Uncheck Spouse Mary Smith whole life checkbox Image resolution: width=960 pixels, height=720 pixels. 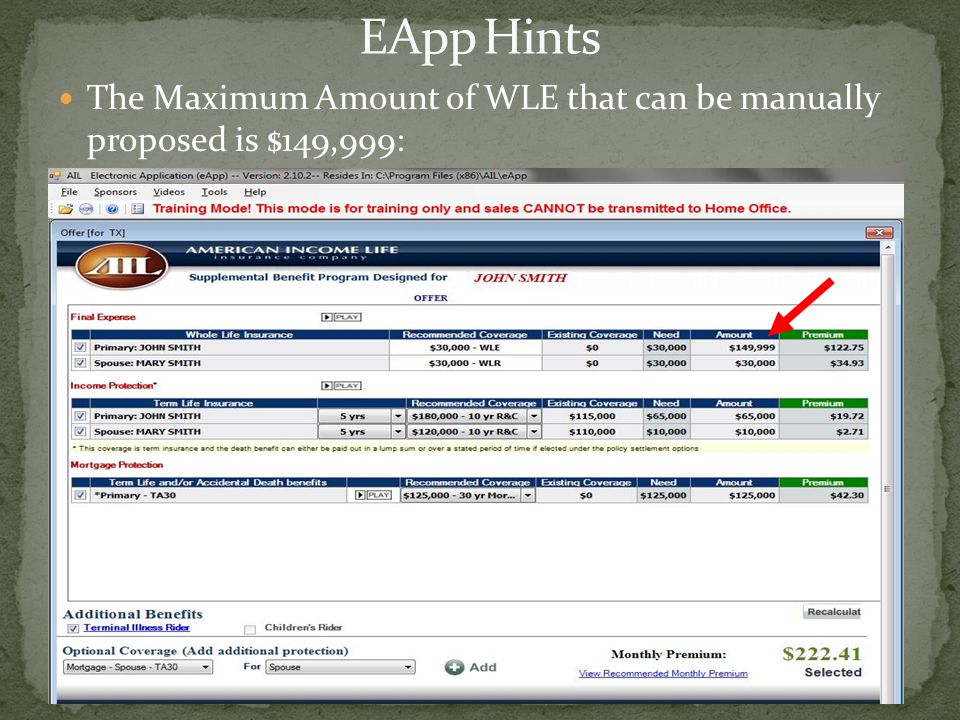click(x=80, y=363)
